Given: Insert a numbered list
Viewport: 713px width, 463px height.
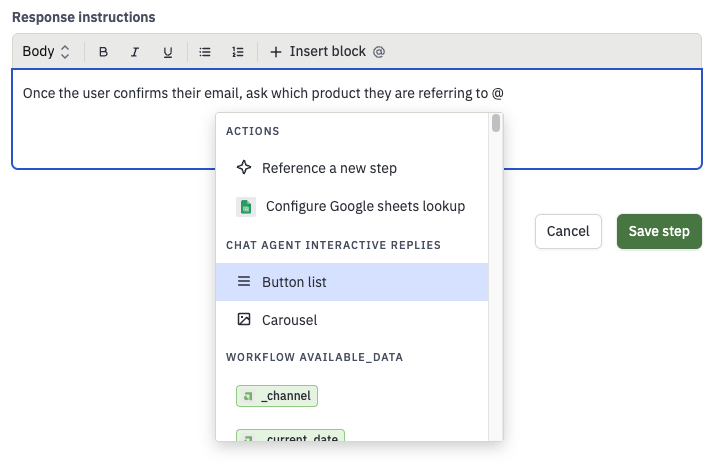Looking at the screenshot, I should [237, 52].
